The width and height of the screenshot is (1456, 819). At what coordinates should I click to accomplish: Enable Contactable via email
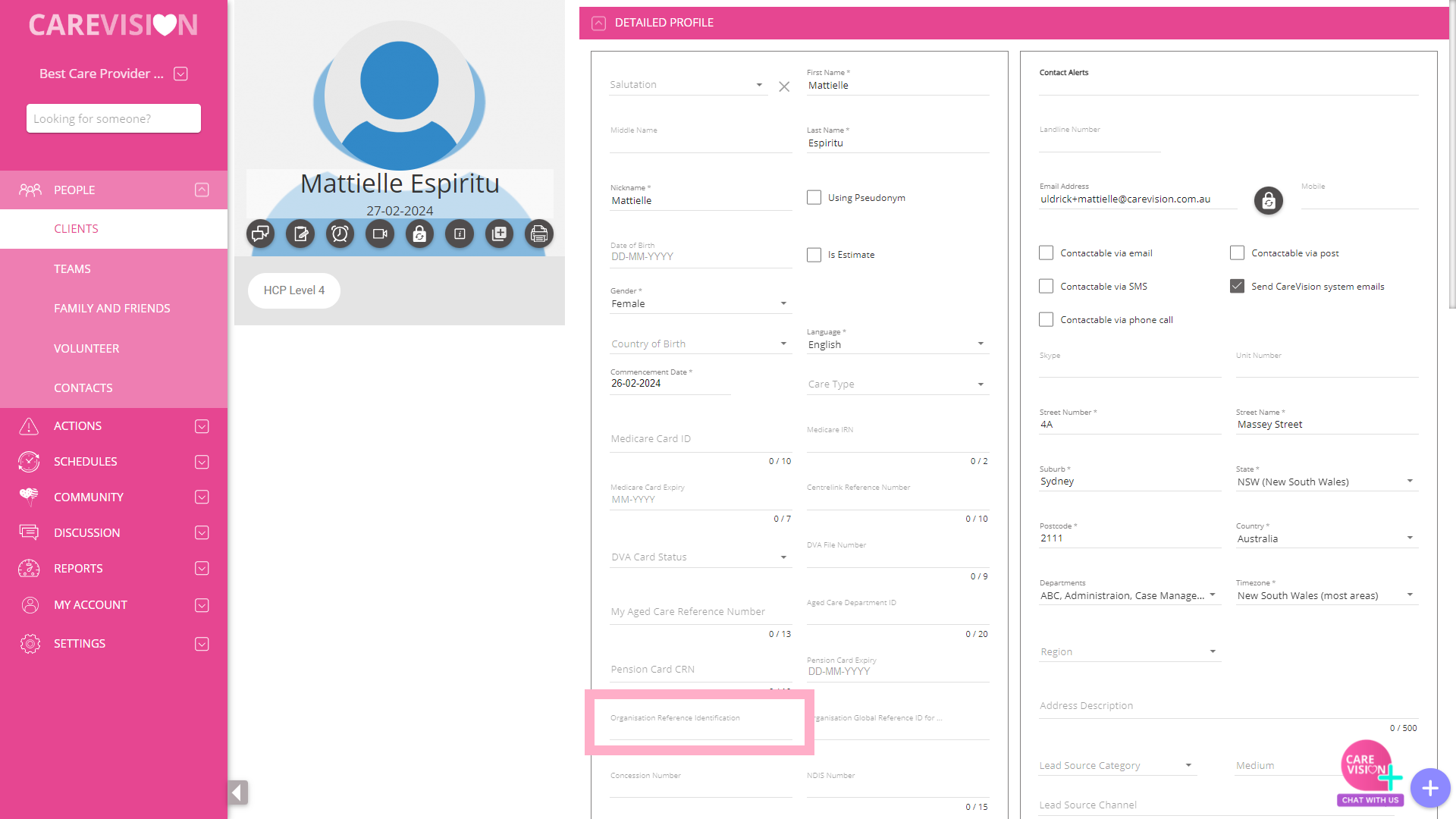(1046, 253)
